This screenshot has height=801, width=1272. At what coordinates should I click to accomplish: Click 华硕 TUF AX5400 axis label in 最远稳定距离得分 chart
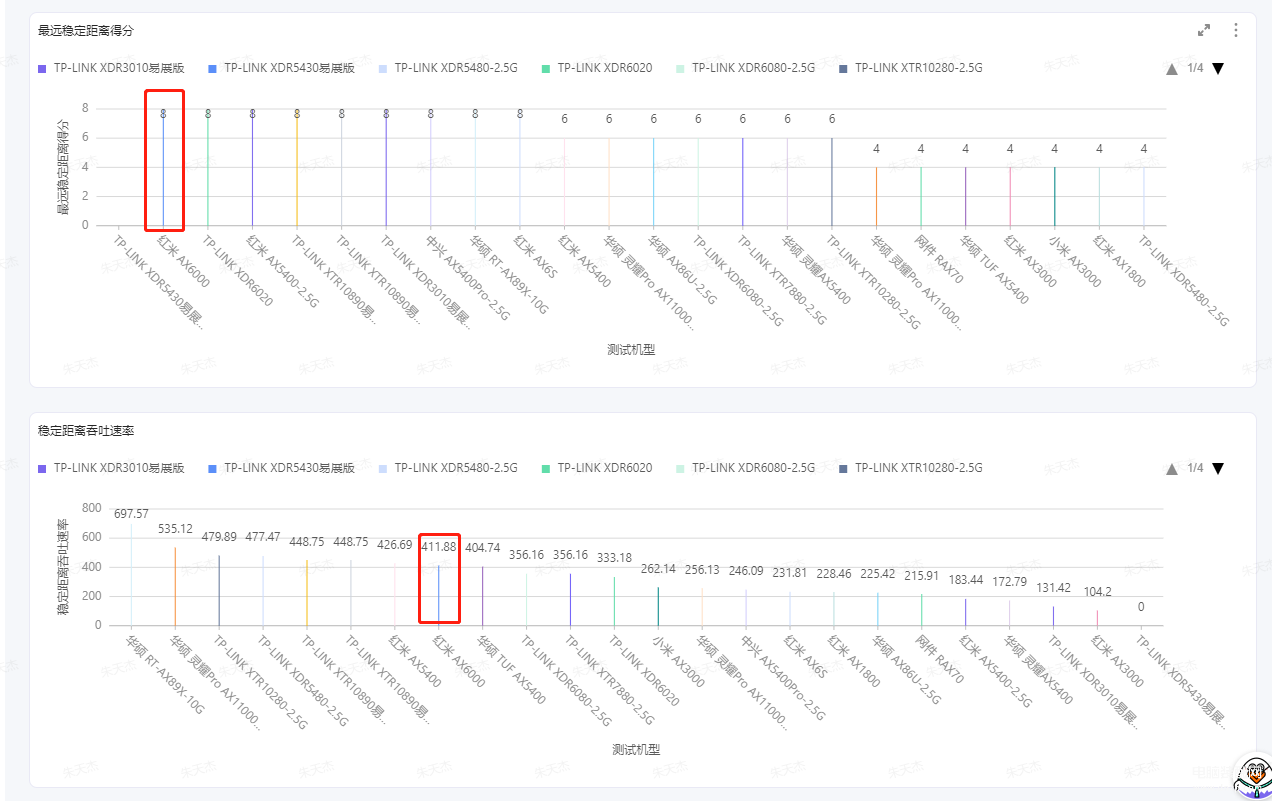coord(994,270)
